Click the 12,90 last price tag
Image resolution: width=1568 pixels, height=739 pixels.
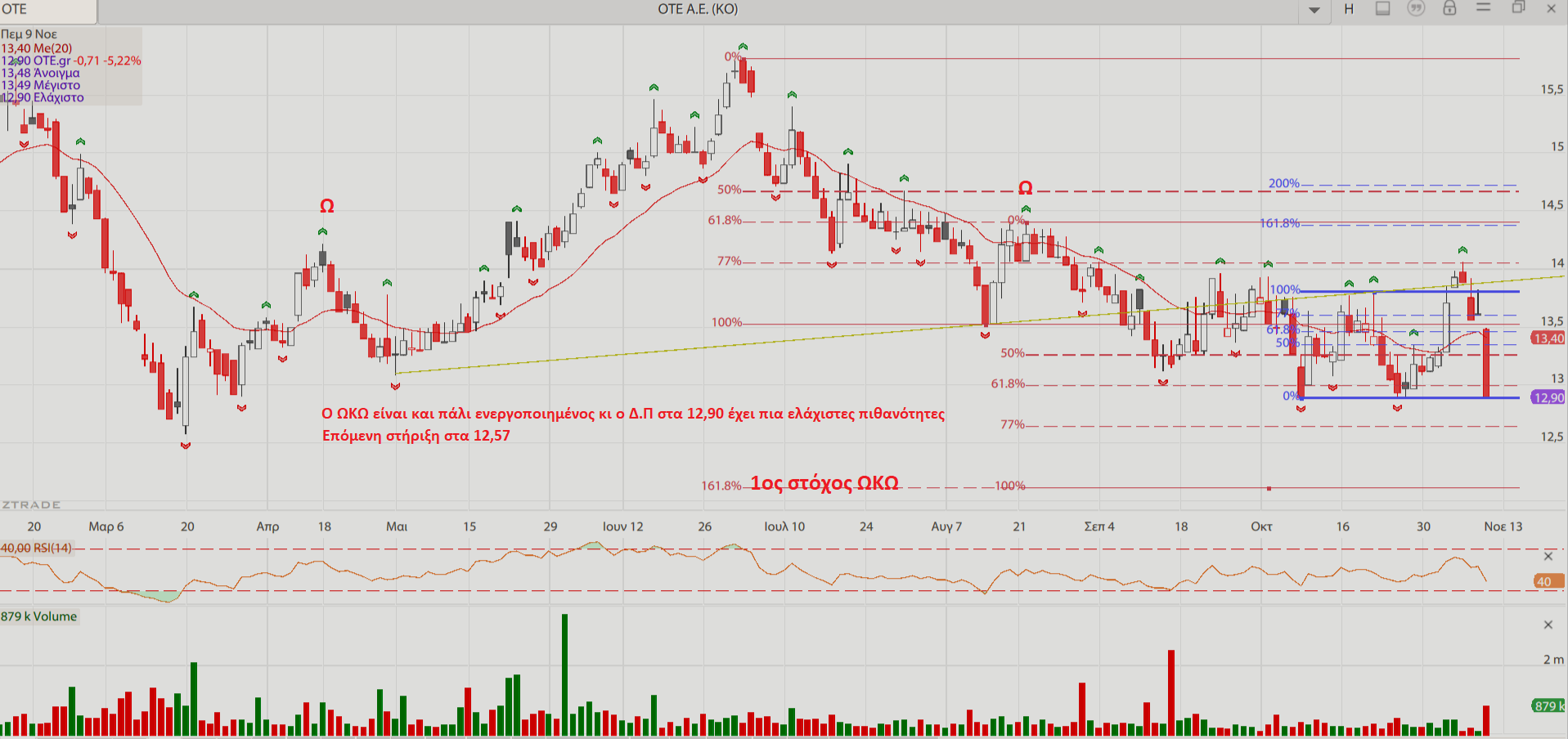1548,398
